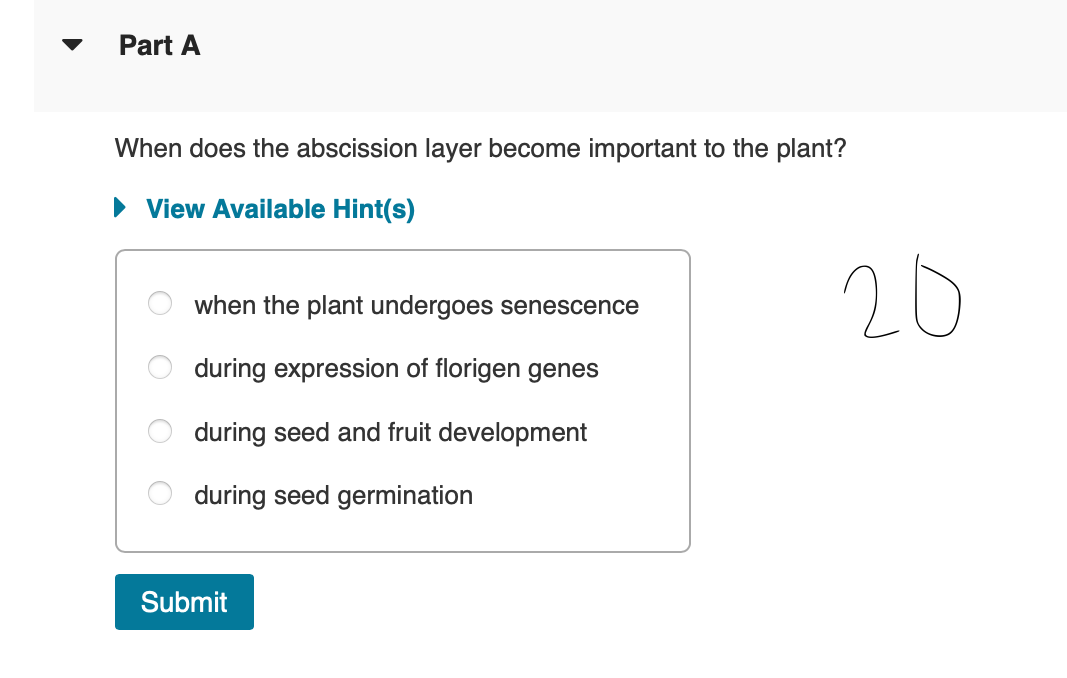Click the handwritten '20' annotation
Viewport: 1067px width, 678px height.
click(900, 300)
